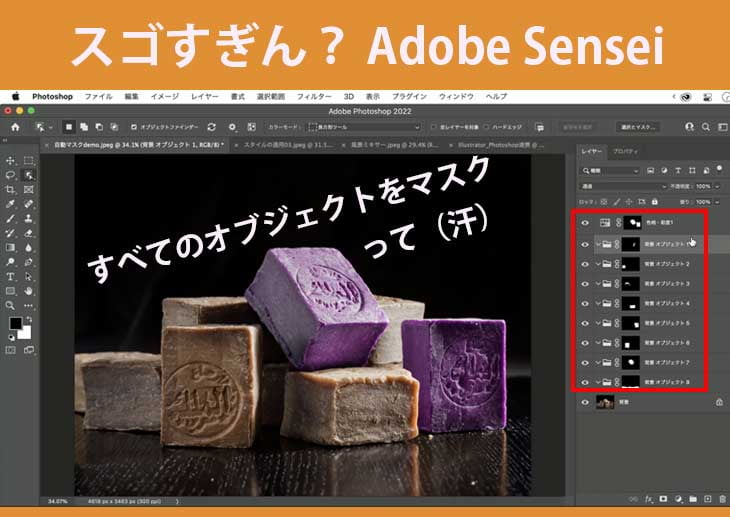
Task: Click the foreground color swatch
Action: [16, 324]
